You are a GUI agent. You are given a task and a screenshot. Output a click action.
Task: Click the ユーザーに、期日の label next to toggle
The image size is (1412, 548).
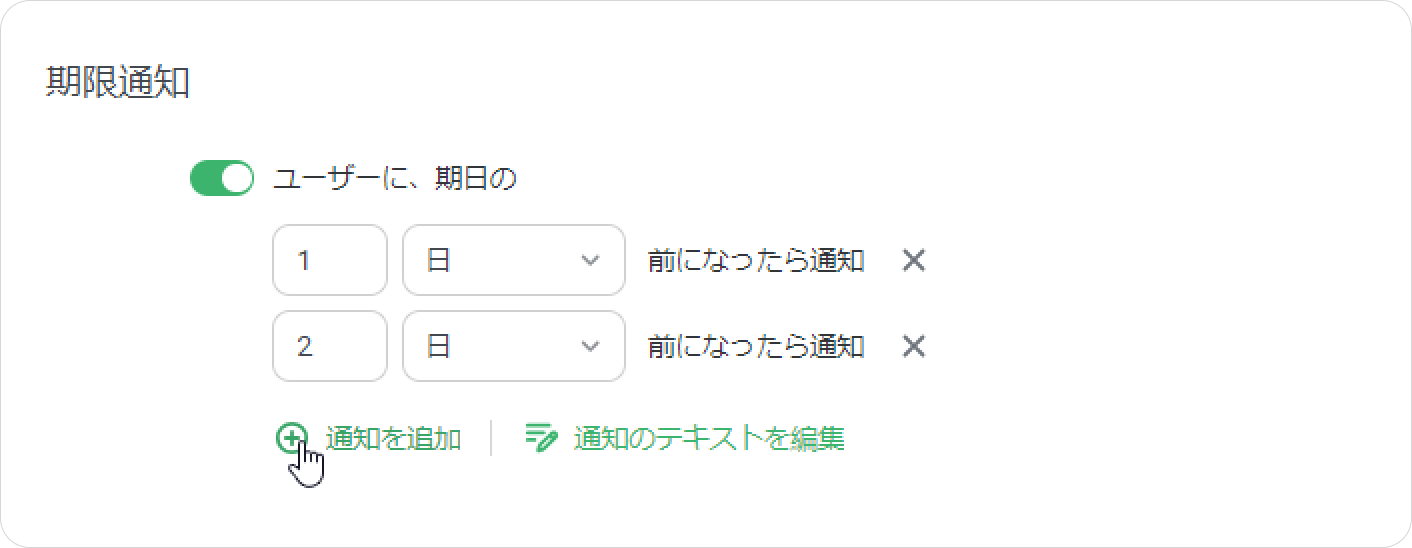(395, 179)
